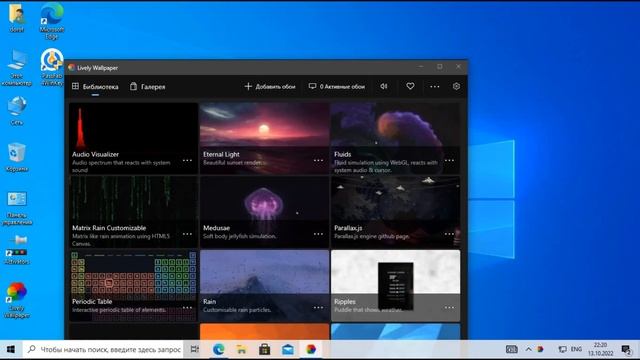640x360 pixels.
Task: Select the Rain wallpaper
Action: coord(264,286)
